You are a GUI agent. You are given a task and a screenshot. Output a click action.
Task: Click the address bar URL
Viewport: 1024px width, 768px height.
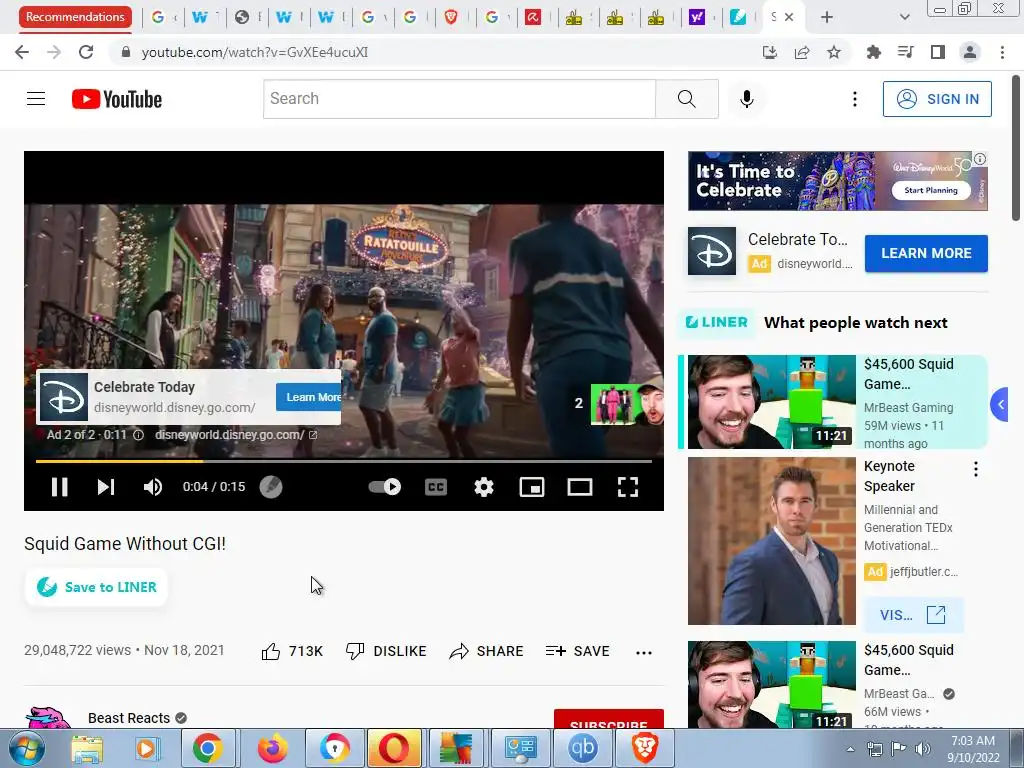(x=255, y=52)
